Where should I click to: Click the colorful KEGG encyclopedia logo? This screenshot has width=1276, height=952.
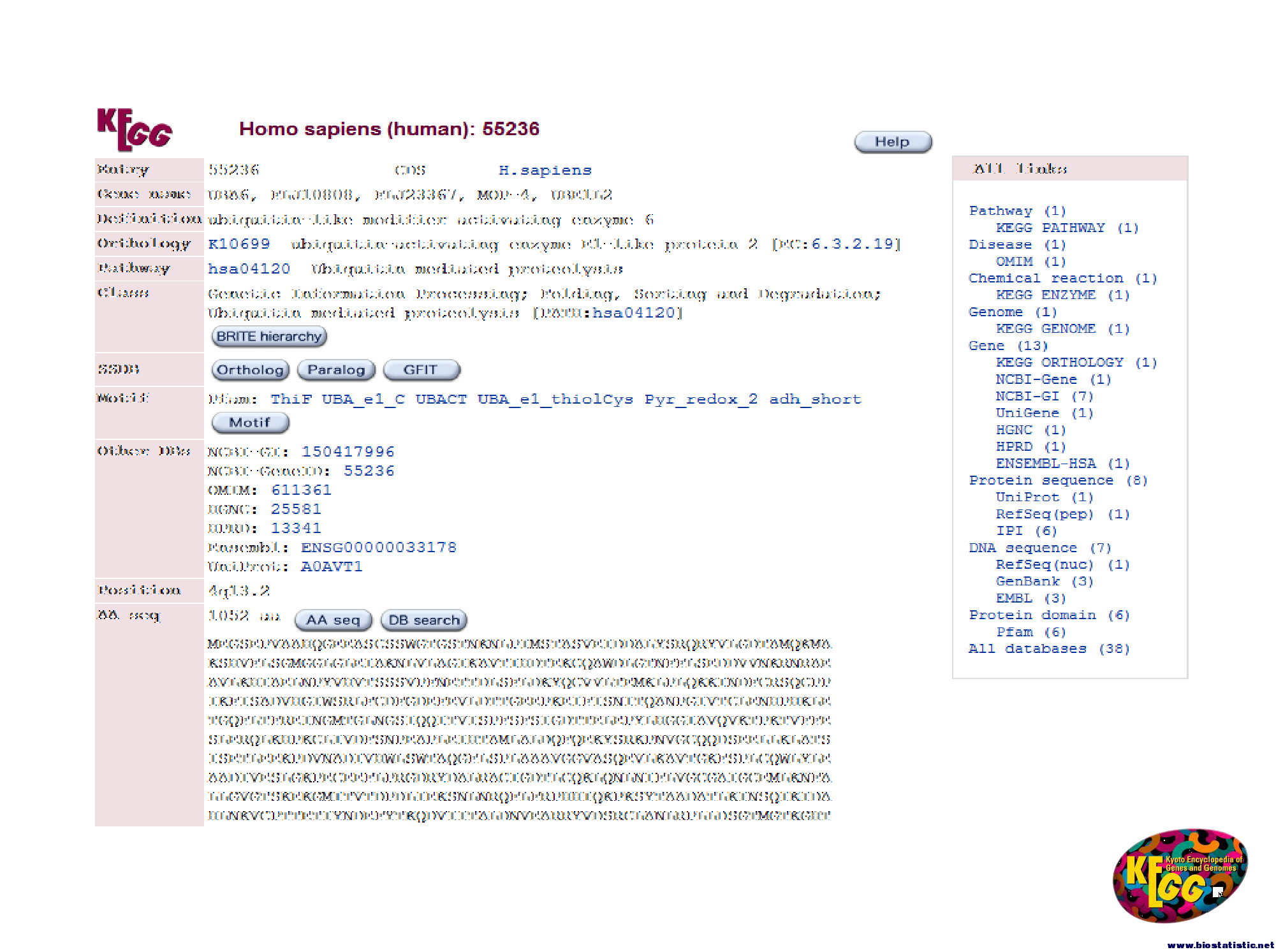1180,876
